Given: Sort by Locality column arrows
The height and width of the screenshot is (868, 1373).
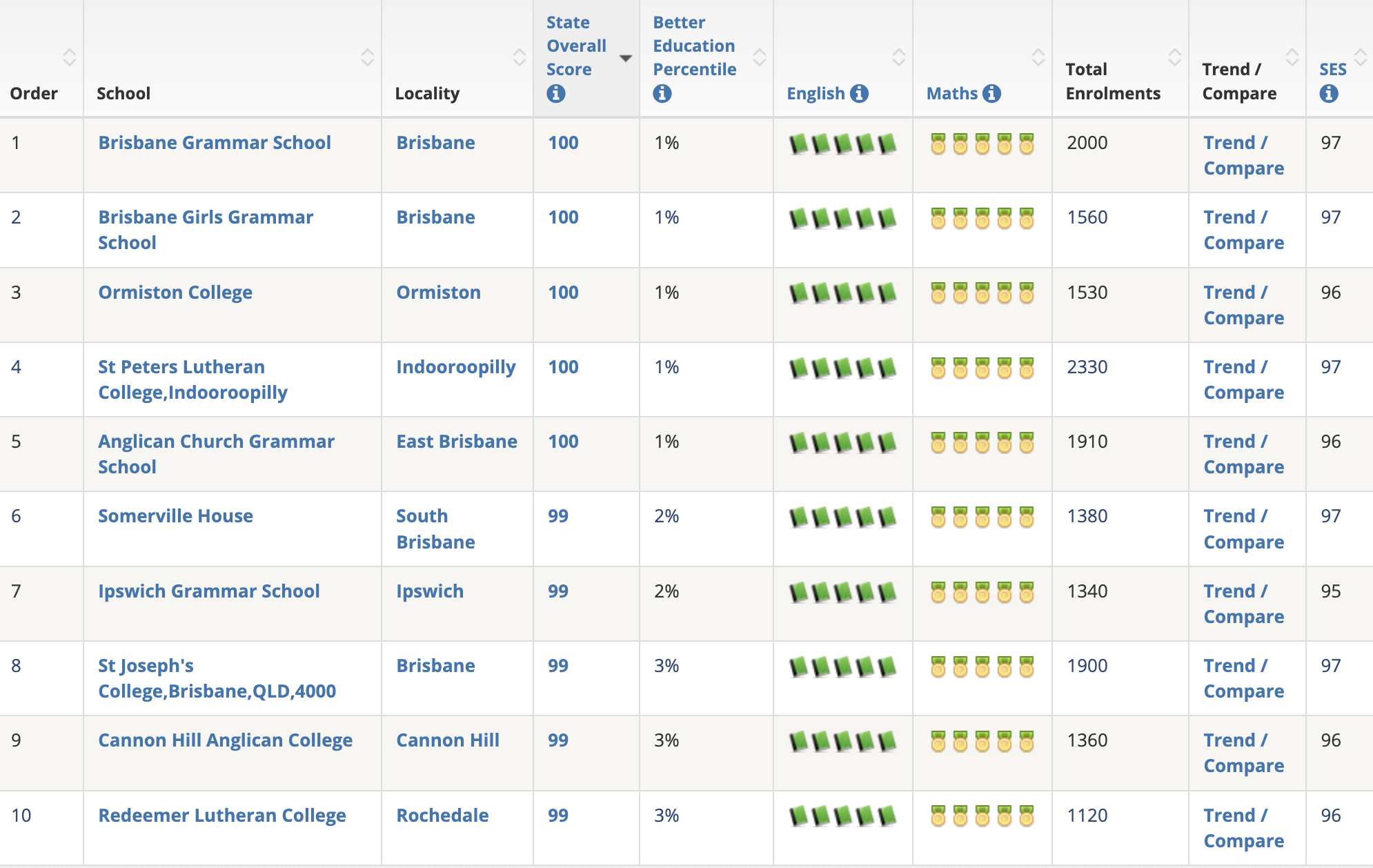Looking at the screenshot, I should [519, 57].
